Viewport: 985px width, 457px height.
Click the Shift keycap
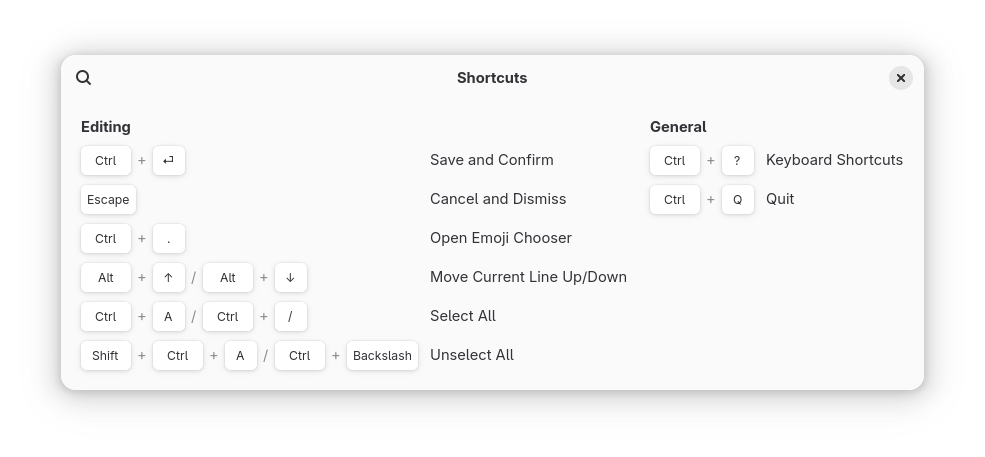(106, 355)
